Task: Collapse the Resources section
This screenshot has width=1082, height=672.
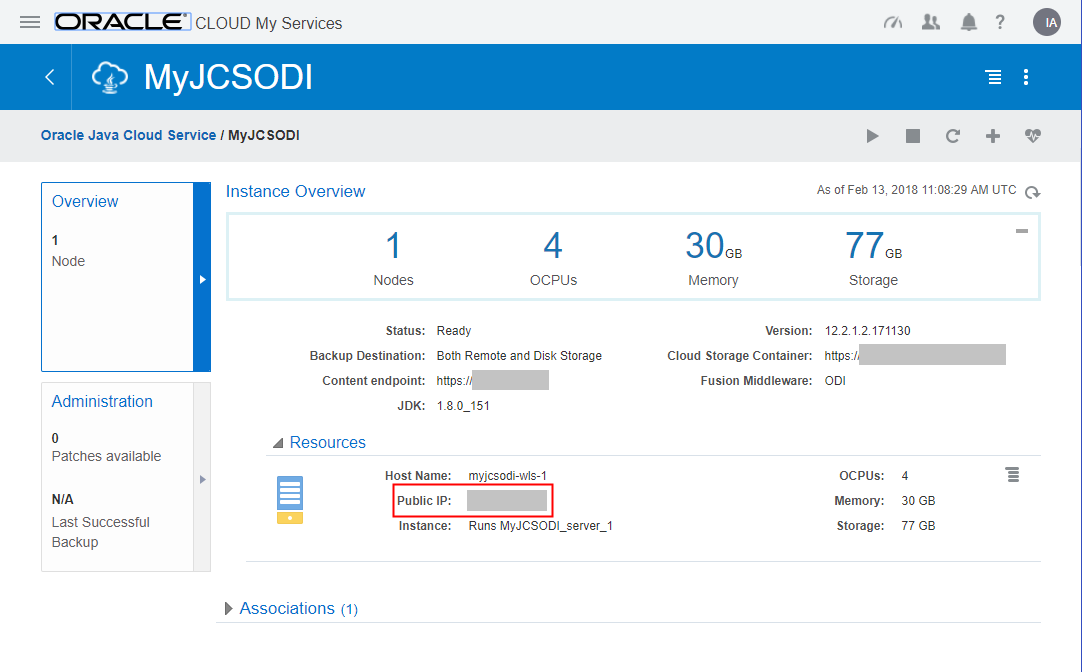Action: click(277, 442)
